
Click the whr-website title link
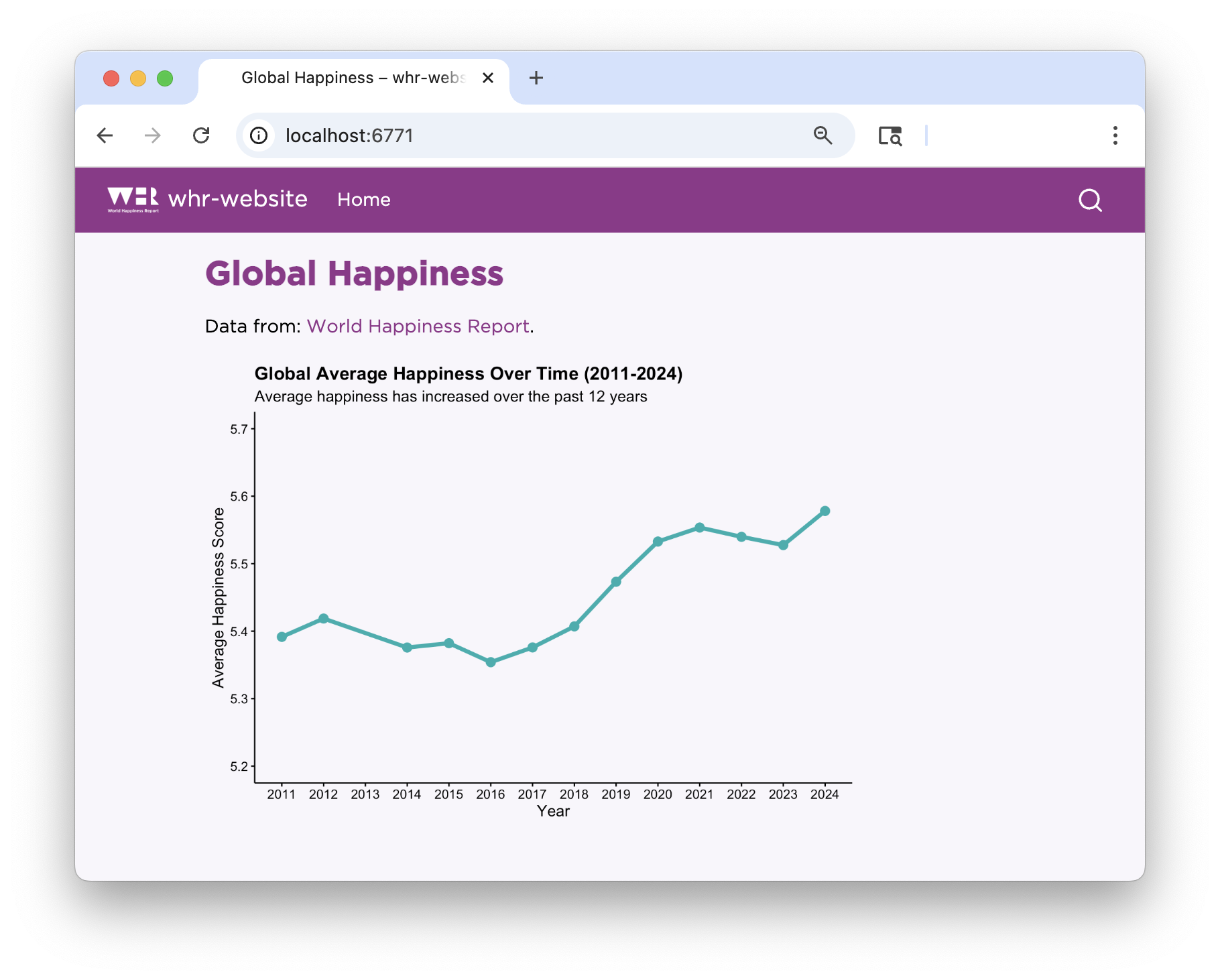click(238, 199)
